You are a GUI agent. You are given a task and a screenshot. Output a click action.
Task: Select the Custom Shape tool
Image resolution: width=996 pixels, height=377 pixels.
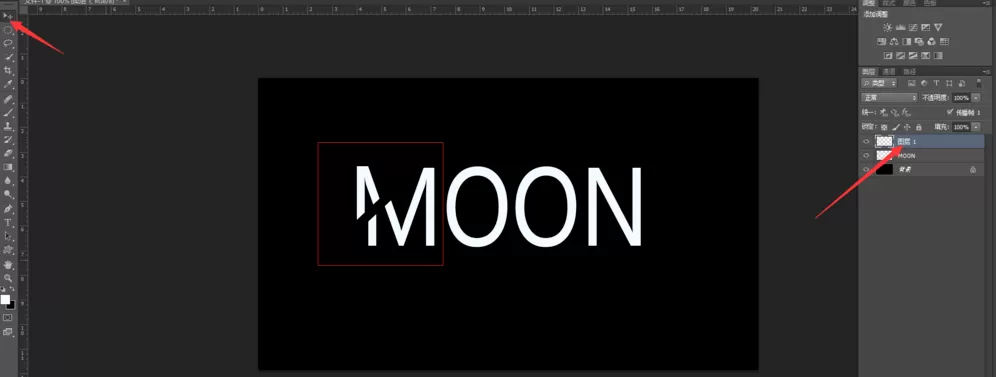point(8,250)
